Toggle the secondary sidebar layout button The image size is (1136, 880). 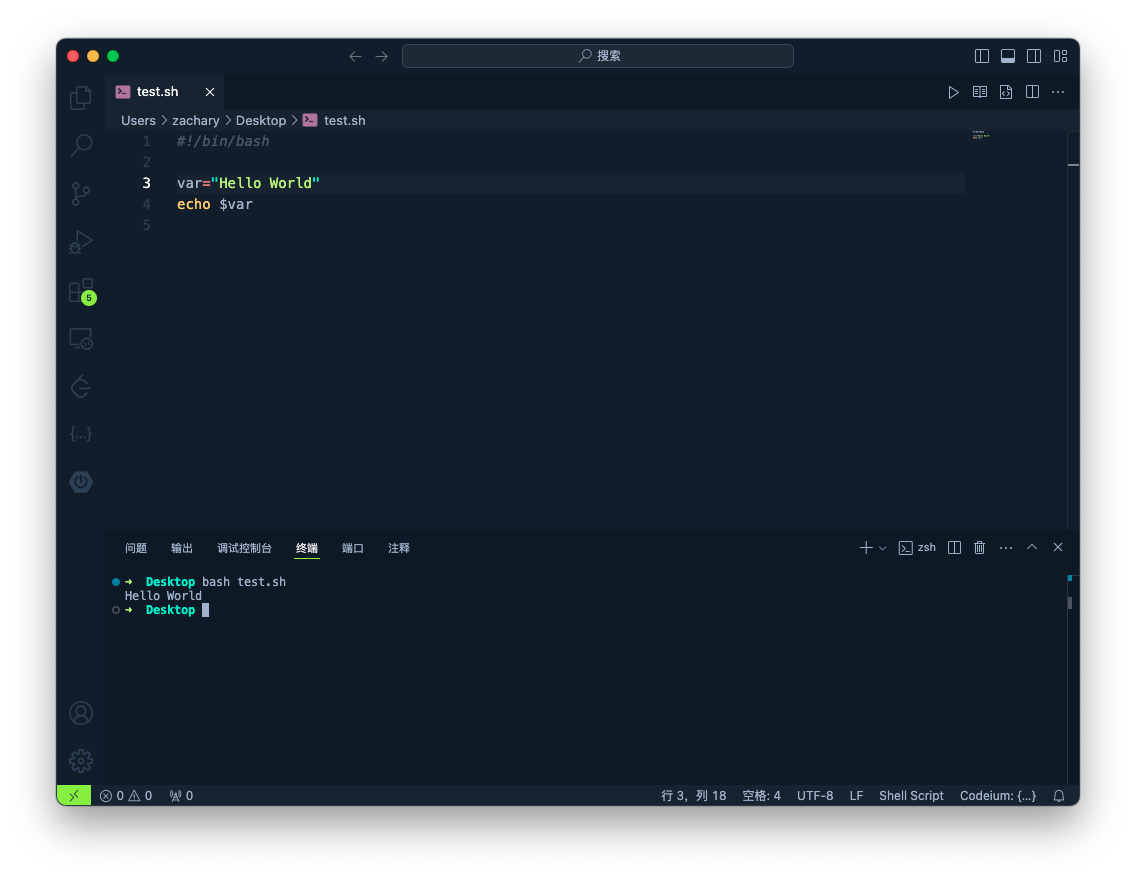(x=1034, y=56)
